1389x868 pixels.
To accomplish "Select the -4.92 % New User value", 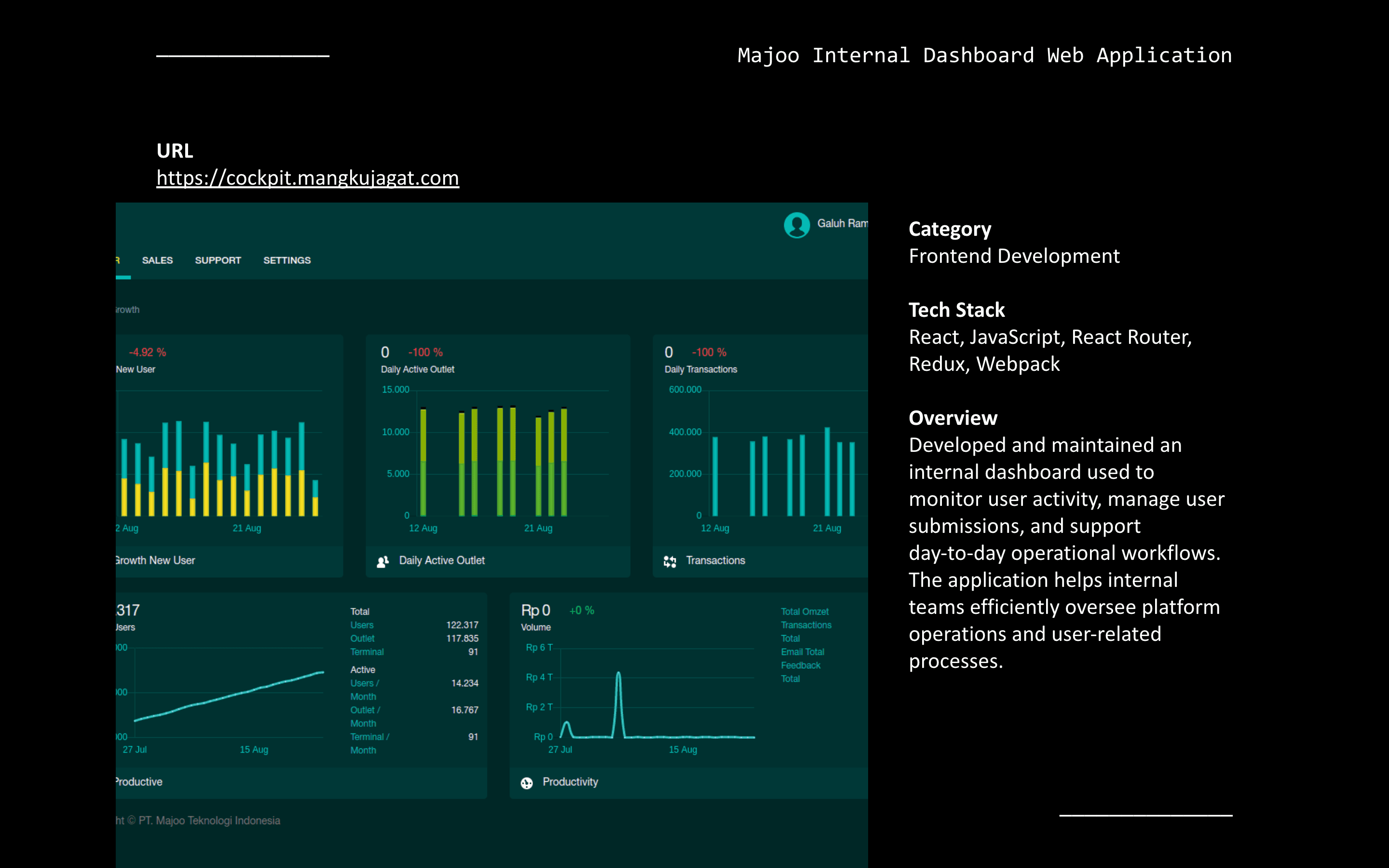I will point(148,353).
